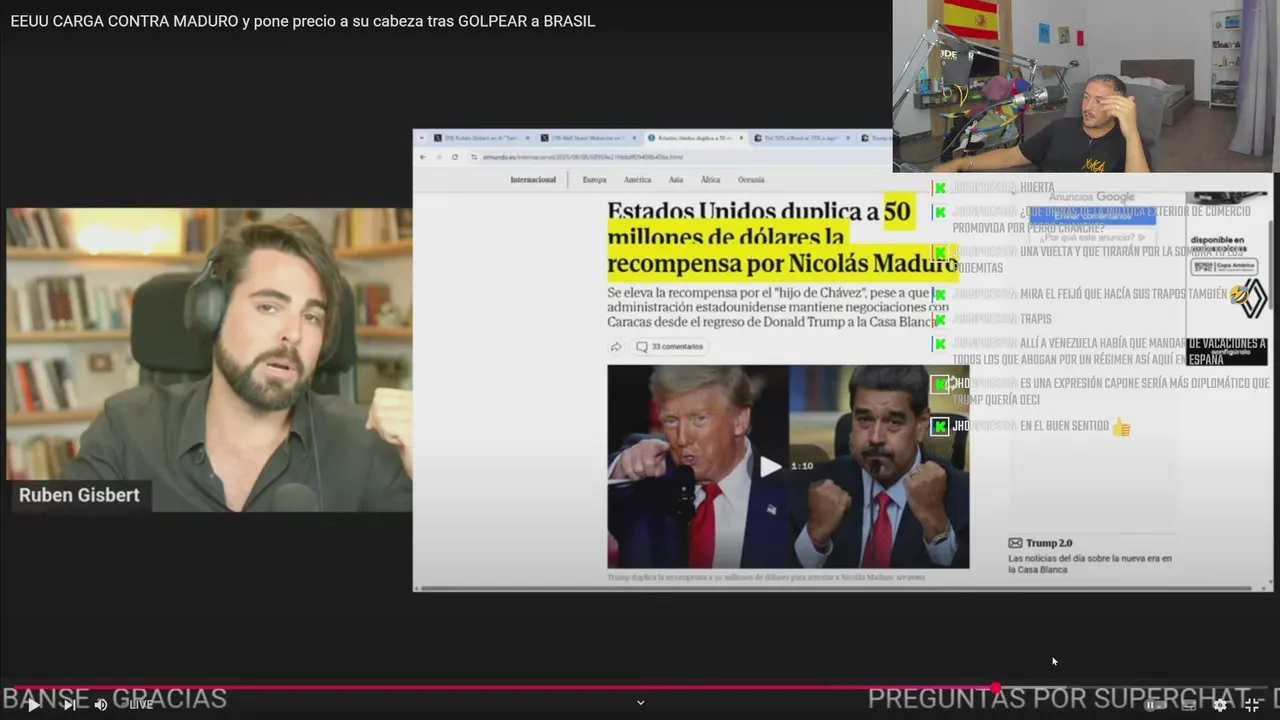This screenshot has height=720, width=1280.
Task: Close the Del 50% a Brasil tab
Action: [850, 138]
